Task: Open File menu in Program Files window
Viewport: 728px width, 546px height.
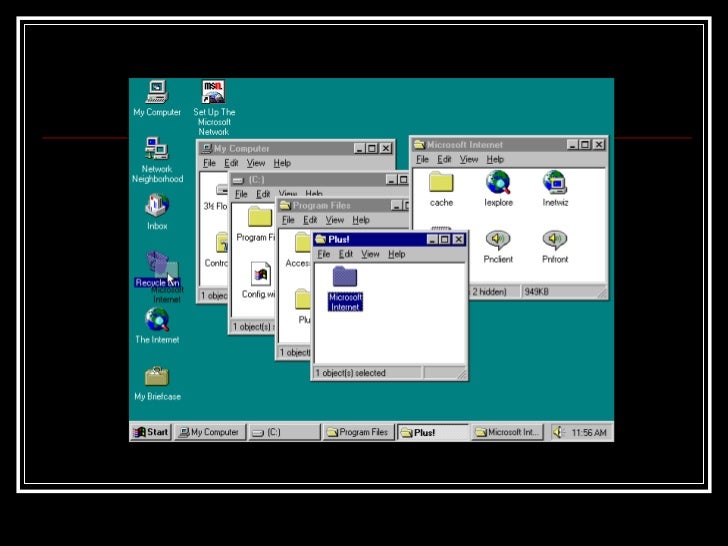Action: click(288, 220)
